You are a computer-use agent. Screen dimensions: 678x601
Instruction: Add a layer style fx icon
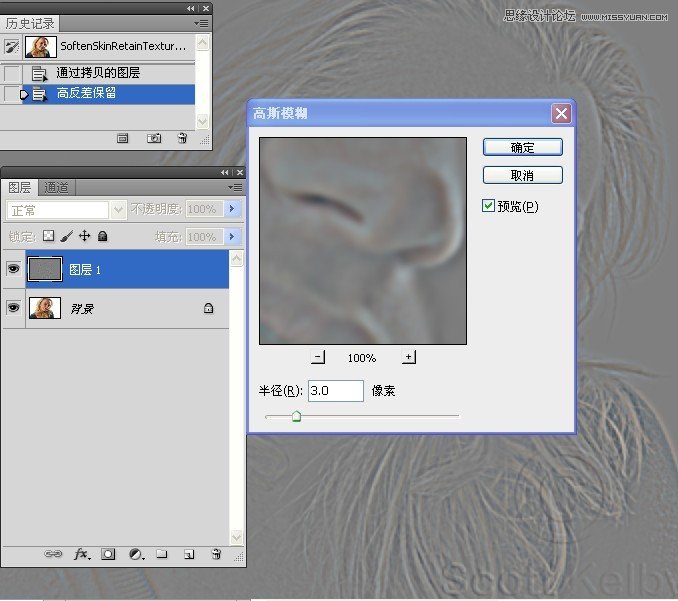point(82,554)
